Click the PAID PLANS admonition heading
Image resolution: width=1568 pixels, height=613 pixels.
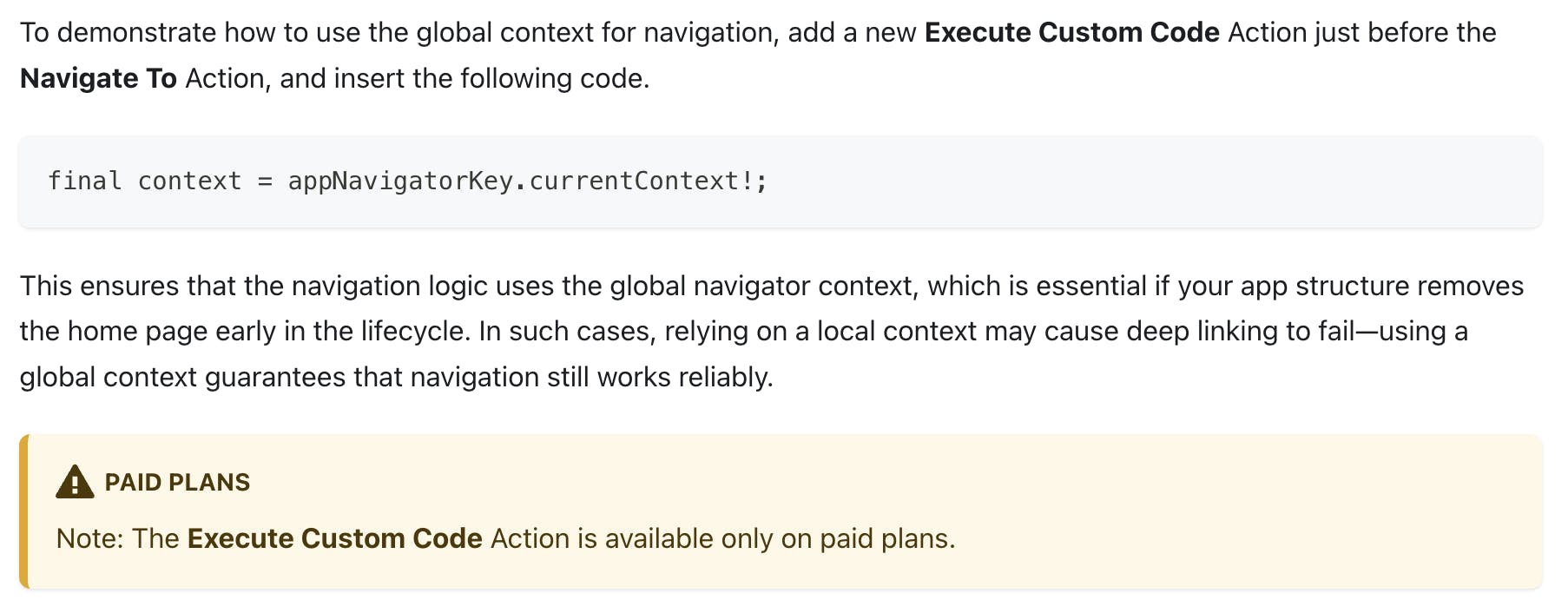[x=177, y=482]
